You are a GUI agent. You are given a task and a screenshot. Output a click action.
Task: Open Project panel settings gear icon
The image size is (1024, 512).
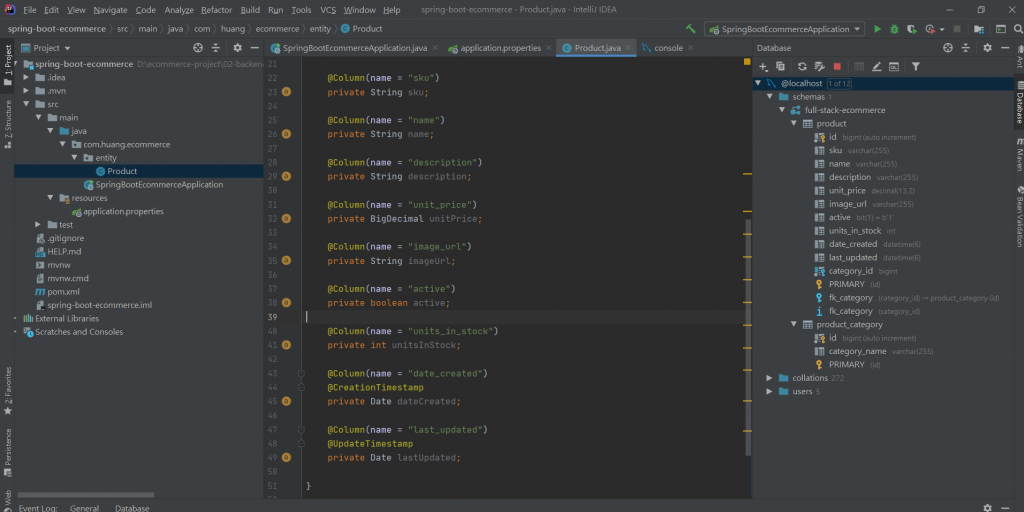coord(237,47)
